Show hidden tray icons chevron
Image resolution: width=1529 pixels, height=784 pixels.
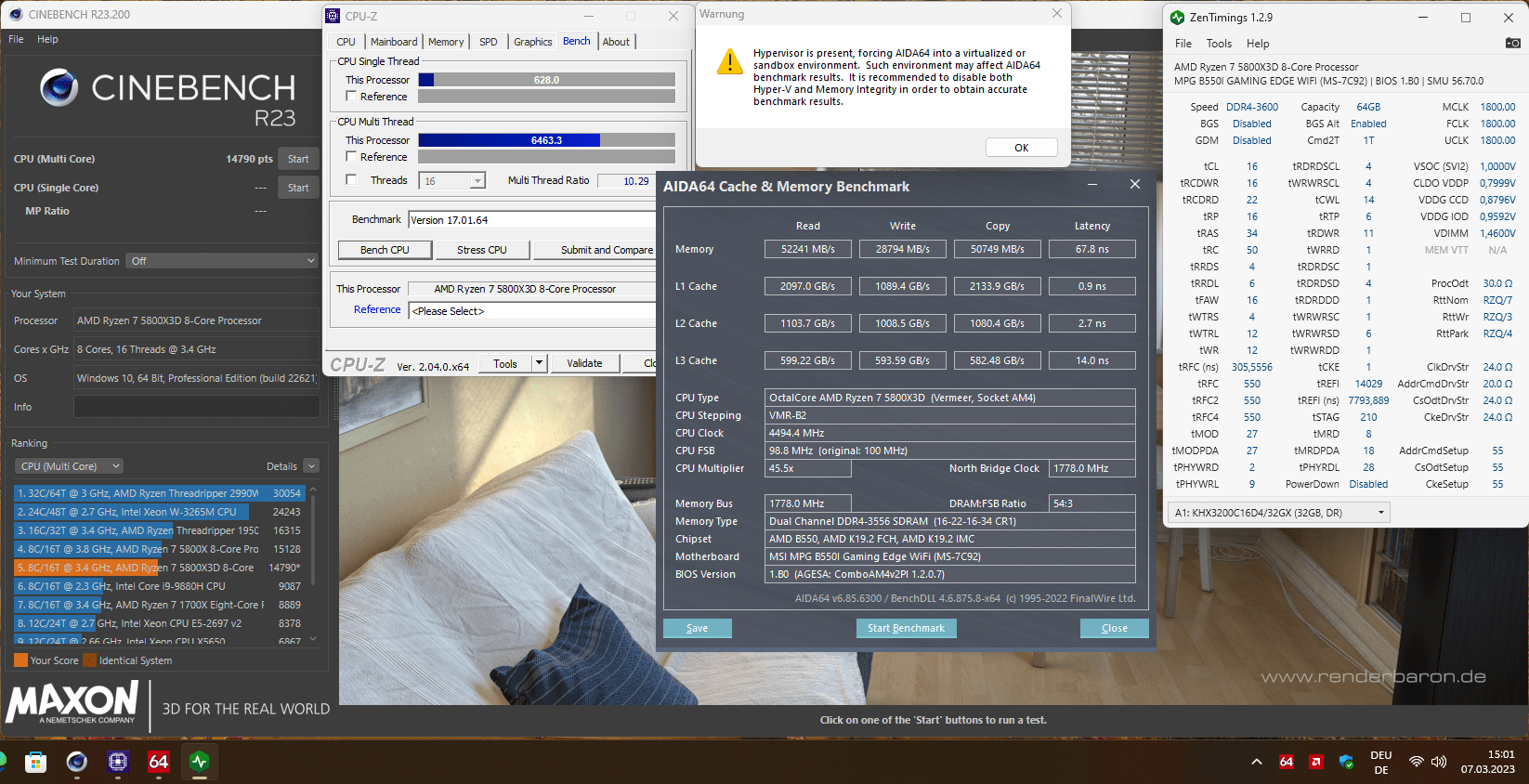(x=1257, y=762)
